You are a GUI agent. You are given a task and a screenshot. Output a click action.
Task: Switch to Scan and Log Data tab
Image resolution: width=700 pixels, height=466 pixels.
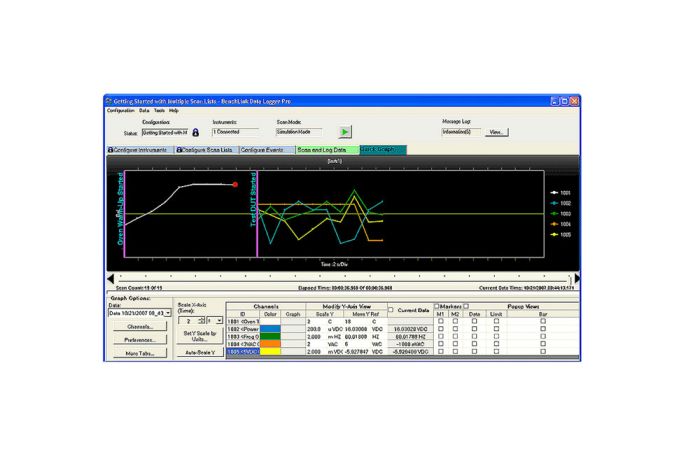(x=328, y=150)
